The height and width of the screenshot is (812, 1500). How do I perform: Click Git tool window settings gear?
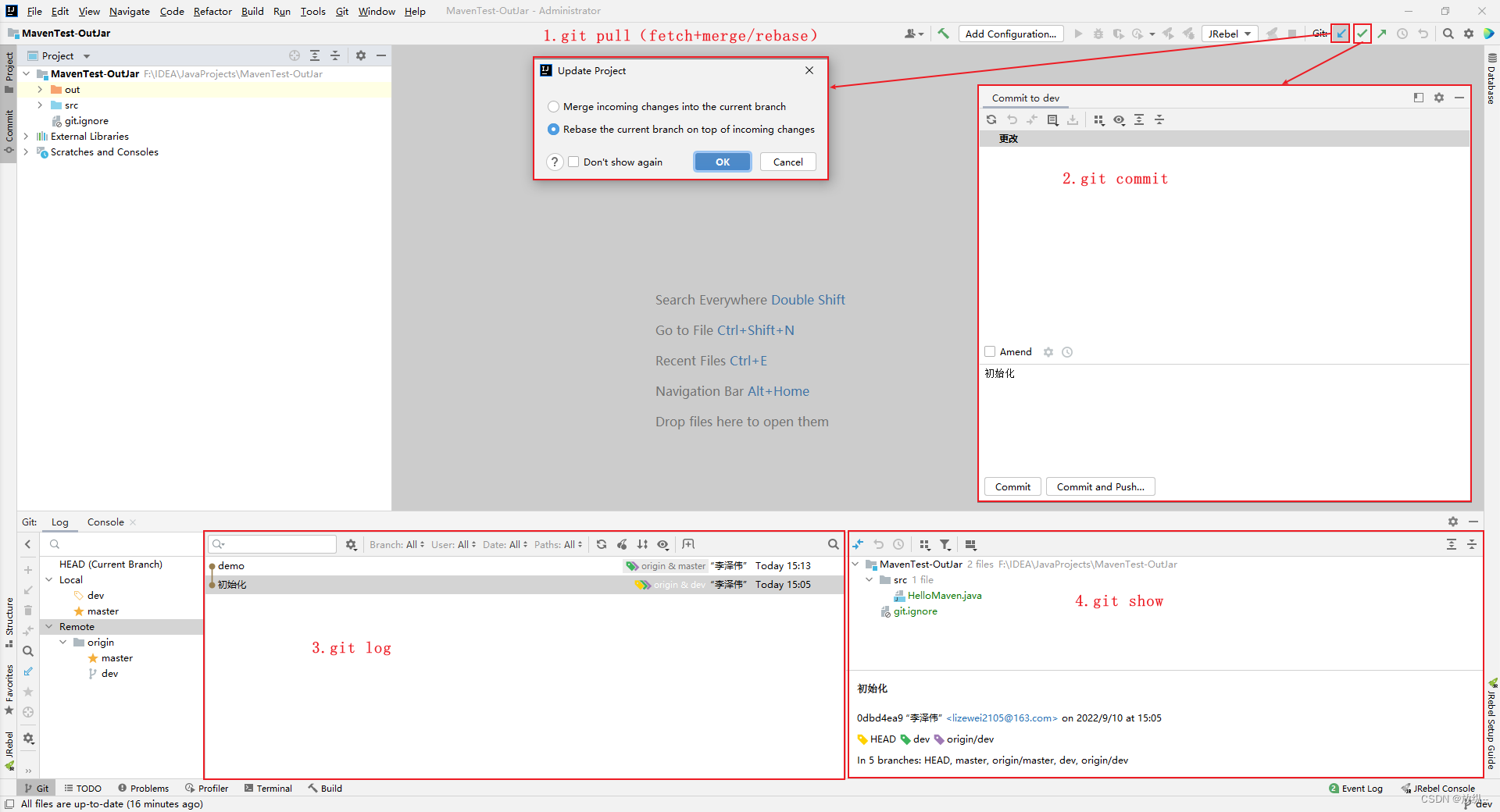(1453, 522)
